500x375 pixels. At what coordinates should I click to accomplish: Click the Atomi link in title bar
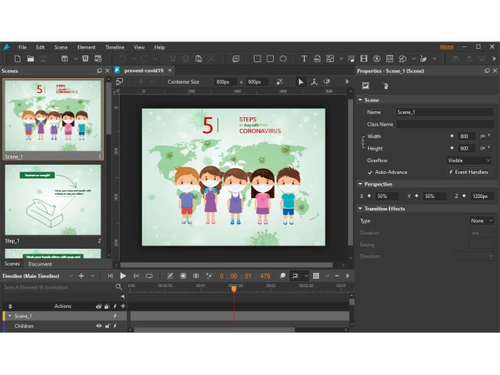point(446,47)
